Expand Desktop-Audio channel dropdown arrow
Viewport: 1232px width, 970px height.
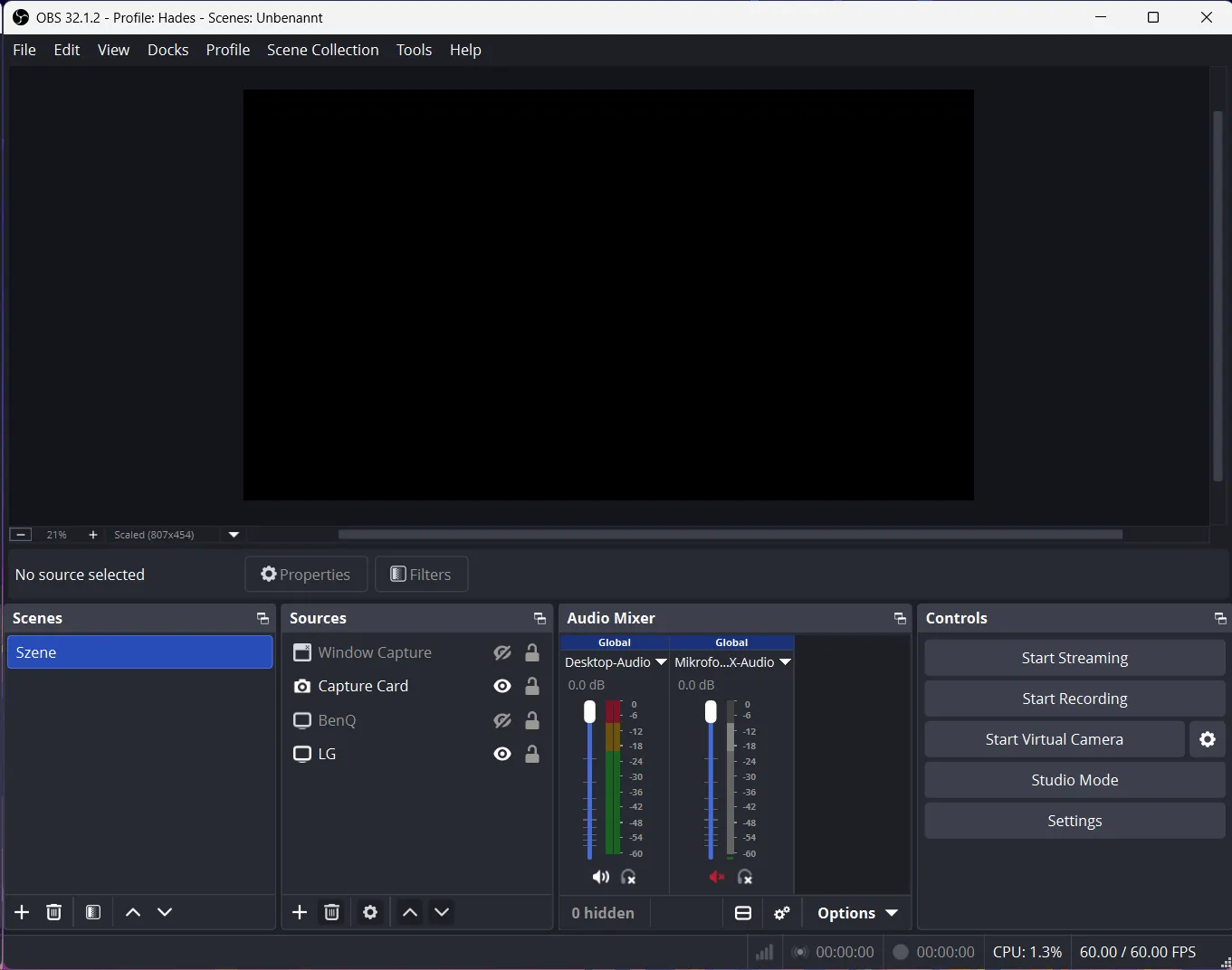pos(661,662)
